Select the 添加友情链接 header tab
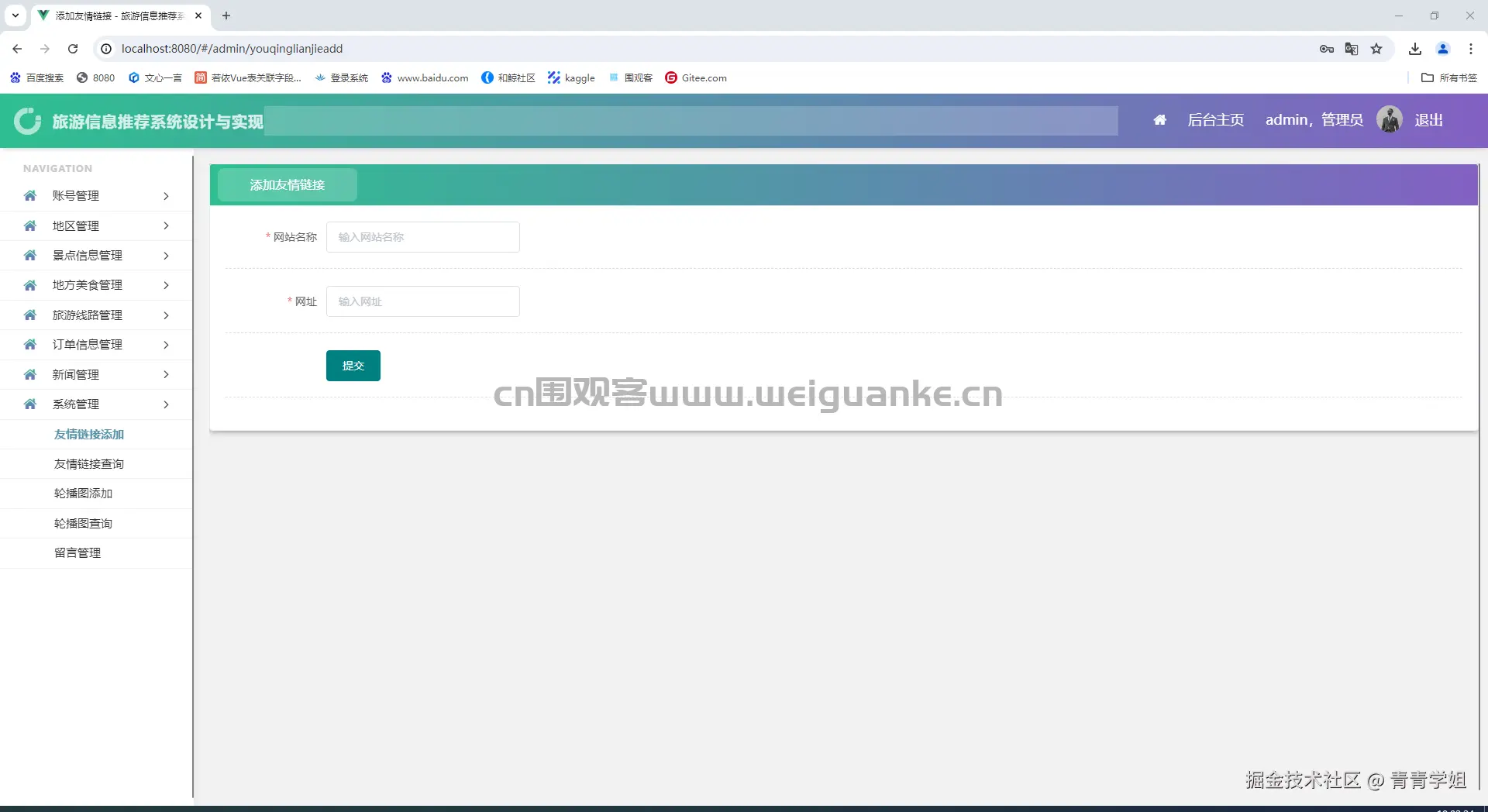This screenshot has height=812, width=1488. tap(287, 184)
